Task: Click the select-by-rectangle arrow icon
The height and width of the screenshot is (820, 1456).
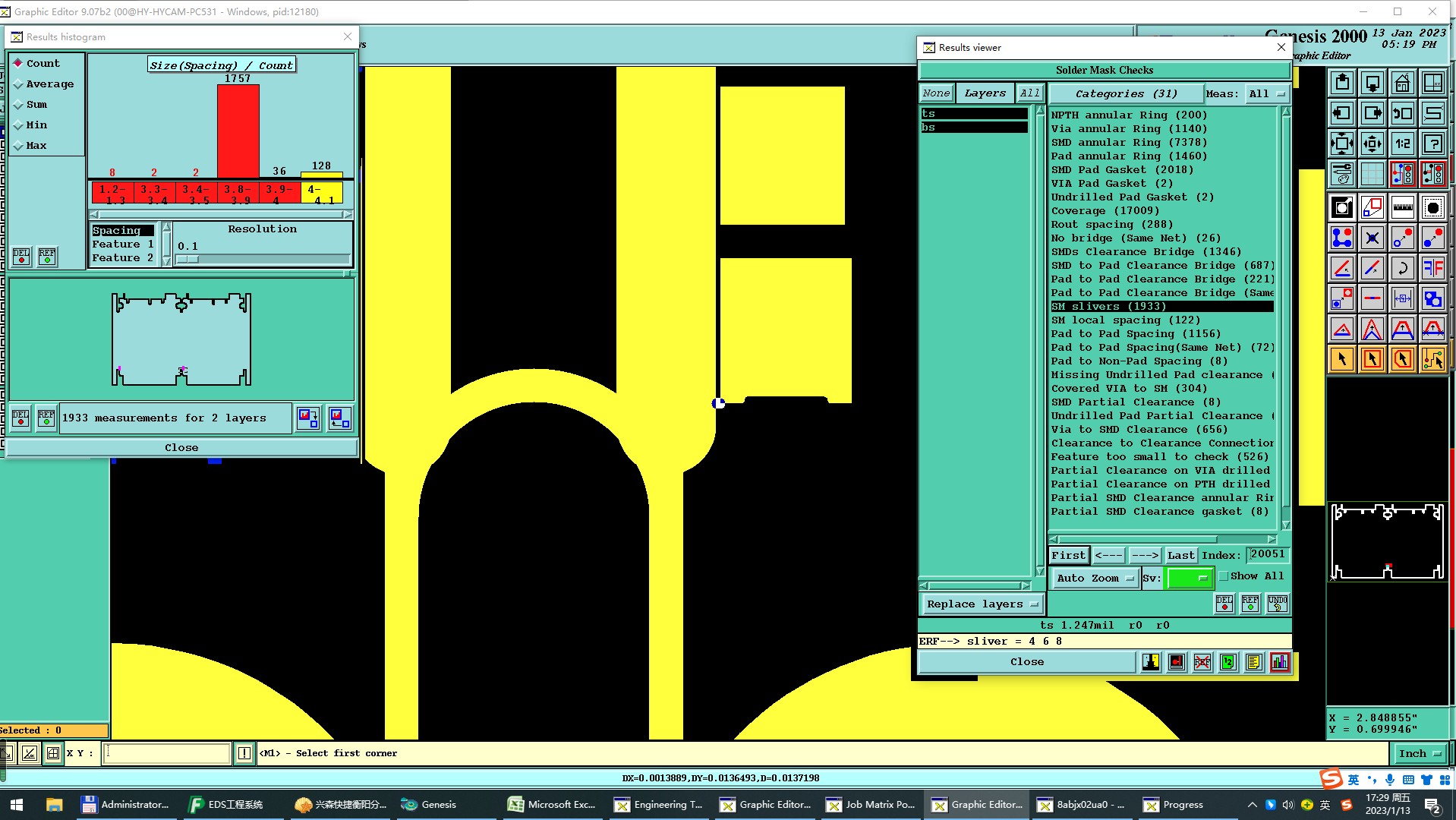Action: pos(1372,359)
